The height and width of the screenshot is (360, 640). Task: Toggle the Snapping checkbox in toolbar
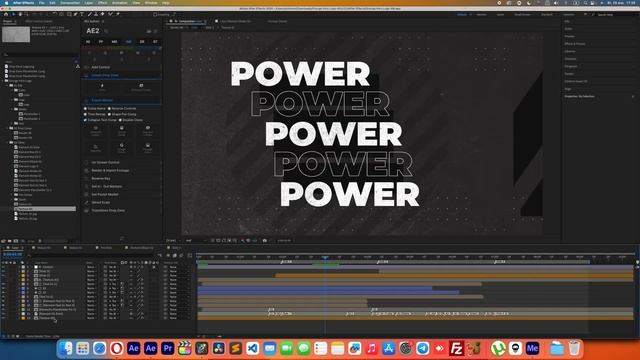point(155,15)
